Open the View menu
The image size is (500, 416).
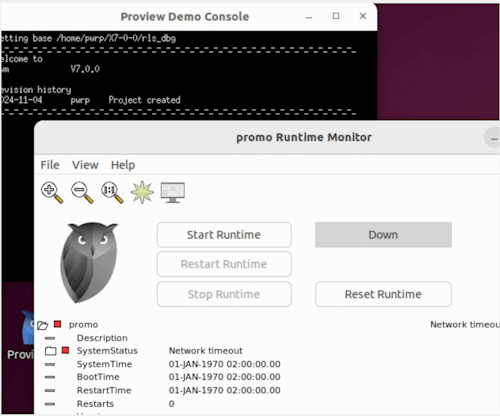(x=85, y=165)
